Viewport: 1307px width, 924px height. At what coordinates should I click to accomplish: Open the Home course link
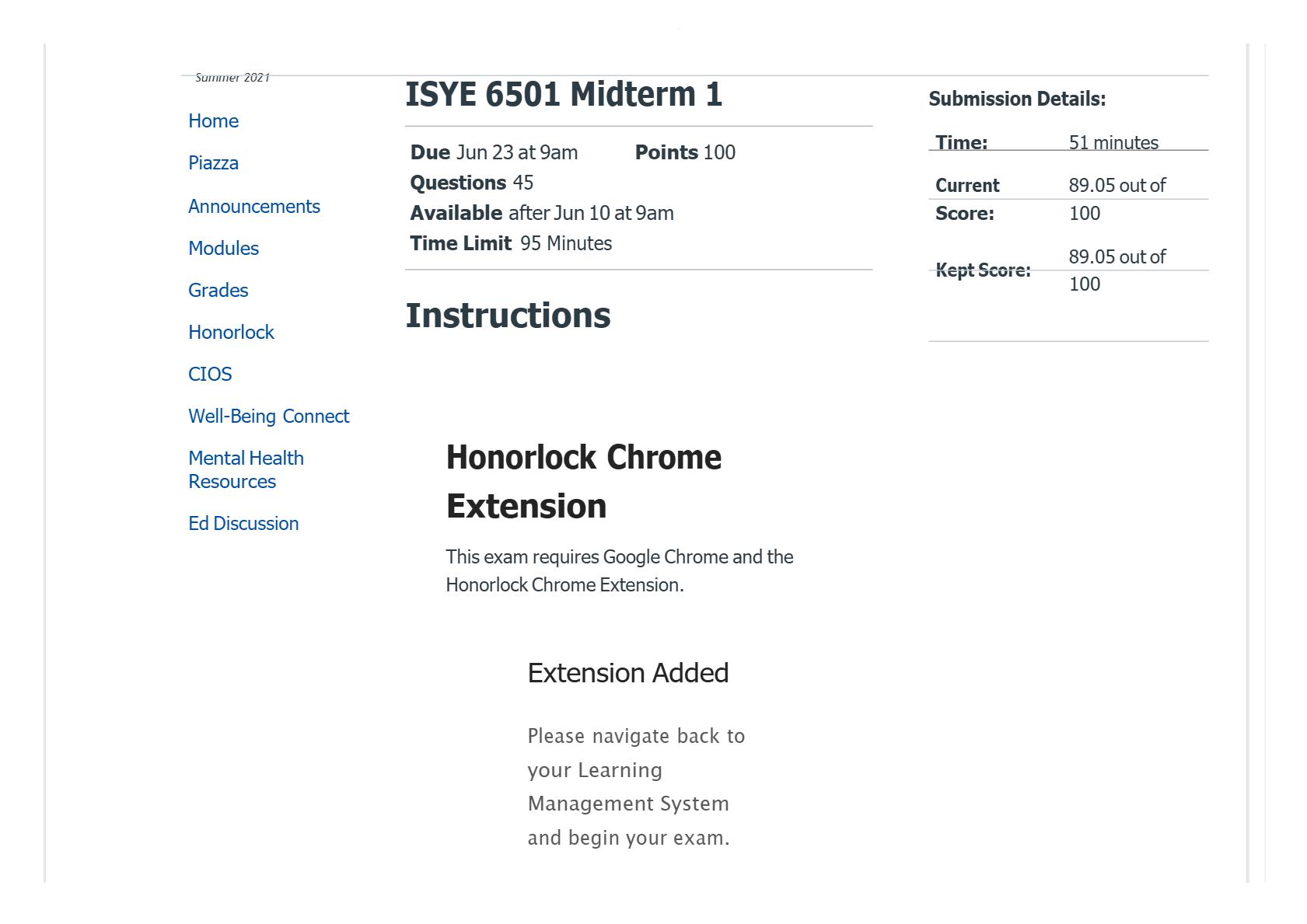[x=213, y=121]
